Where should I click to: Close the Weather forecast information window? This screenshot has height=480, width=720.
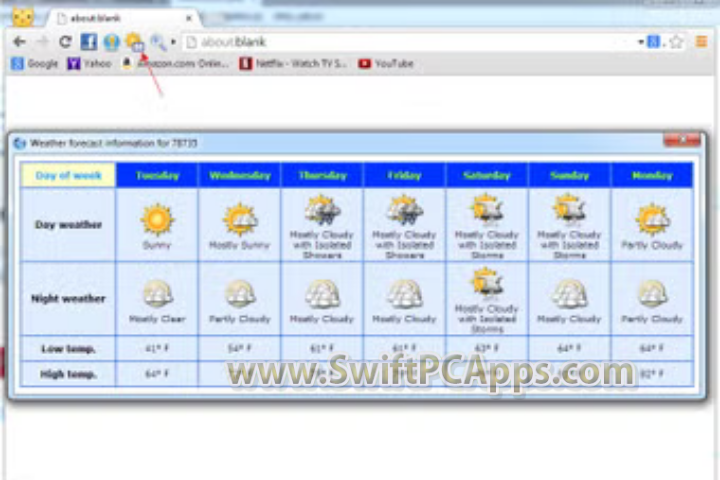682,139
